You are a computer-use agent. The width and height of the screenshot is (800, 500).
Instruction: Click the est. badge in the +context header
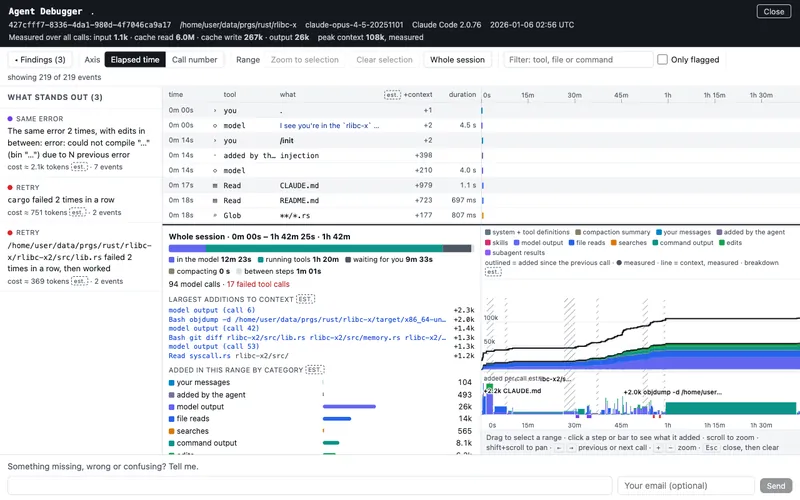point(392,95)
